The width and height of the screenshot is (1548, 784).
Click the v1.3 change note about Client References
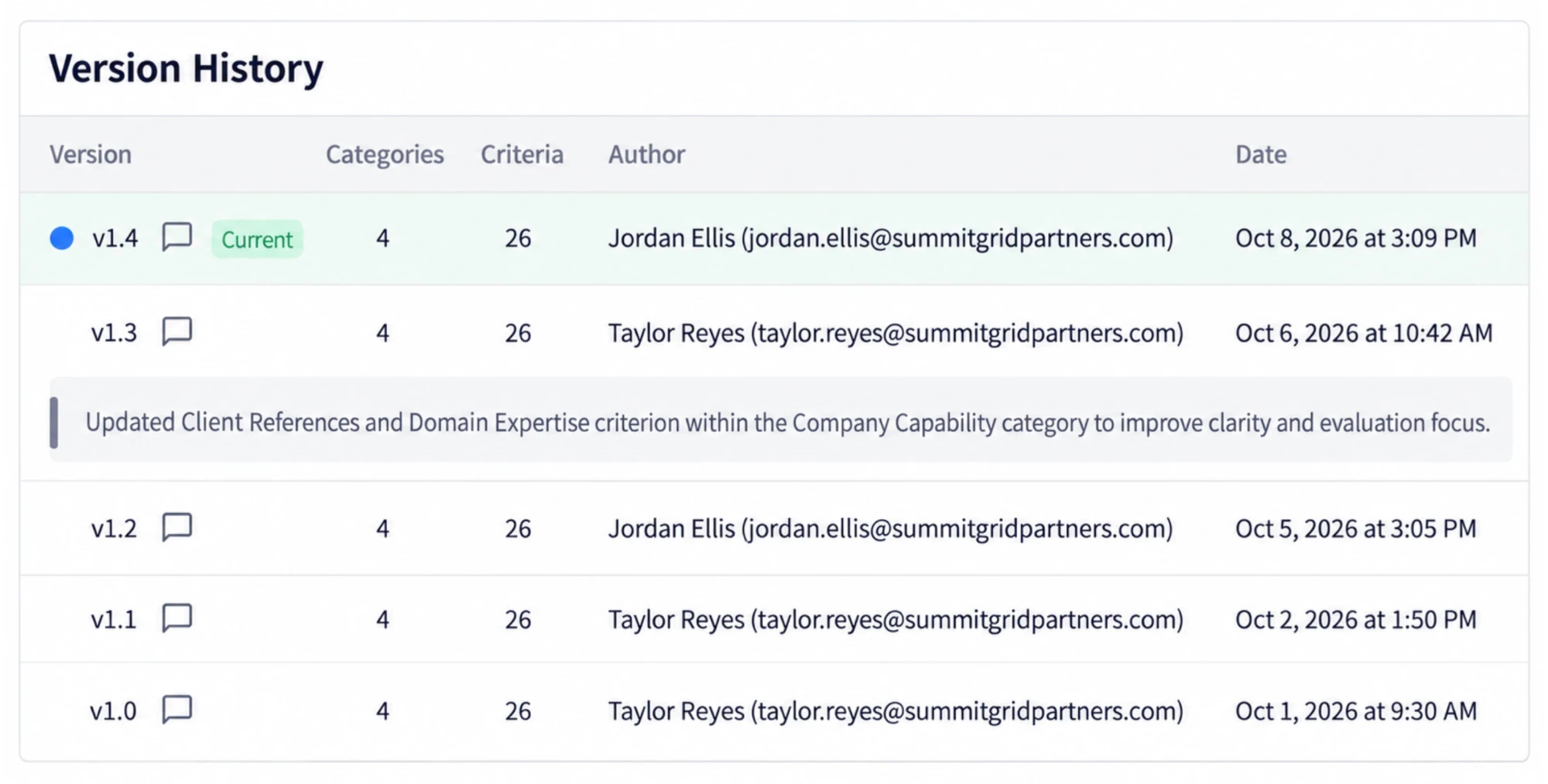coord(781,422)
